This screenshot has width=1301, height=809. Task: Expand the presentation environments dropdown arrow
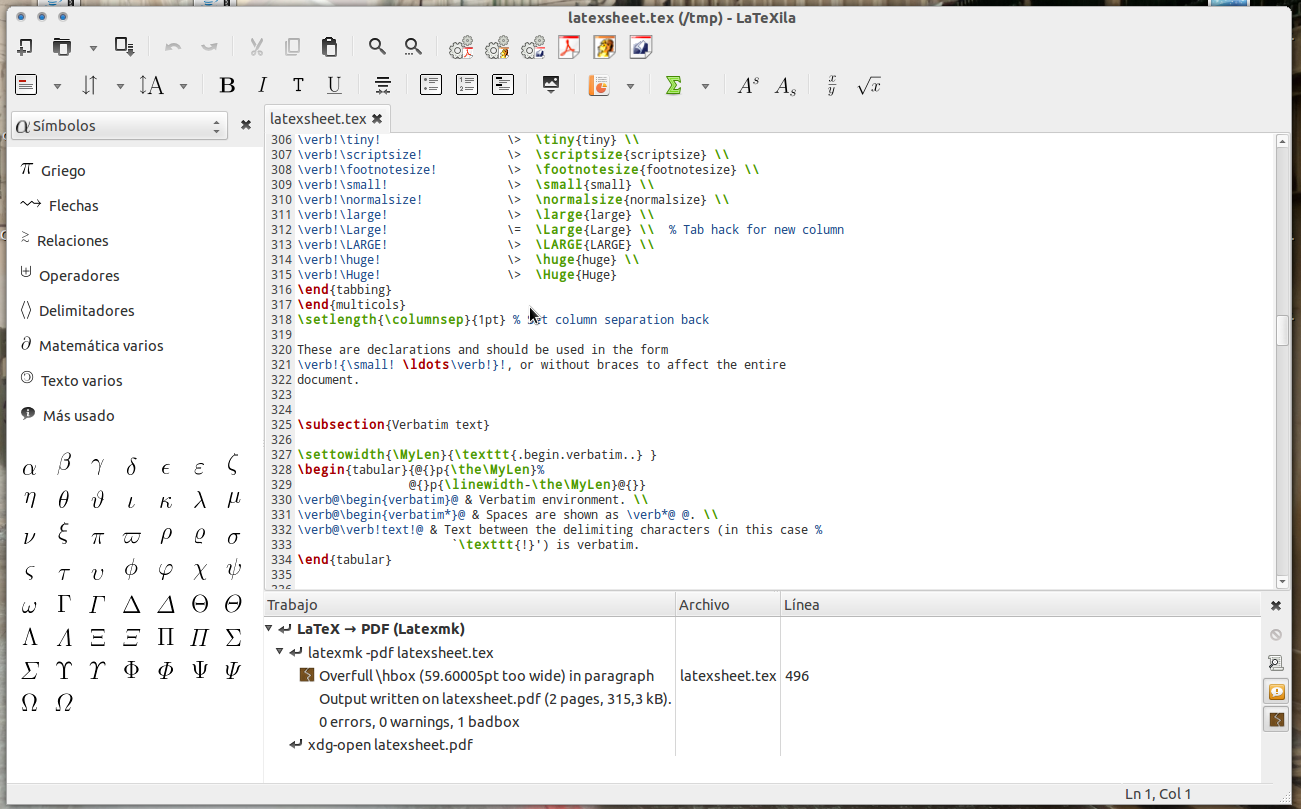[x=630, y=86]
